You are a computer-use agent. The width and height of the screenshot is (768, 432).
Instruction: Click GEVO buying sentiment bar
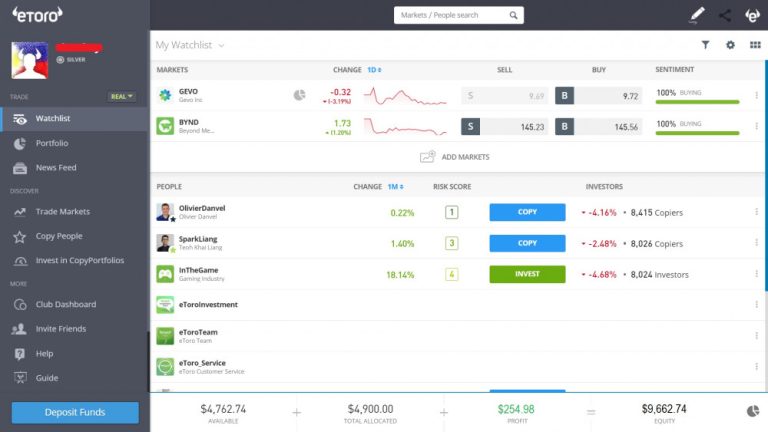tap(697, 102)
